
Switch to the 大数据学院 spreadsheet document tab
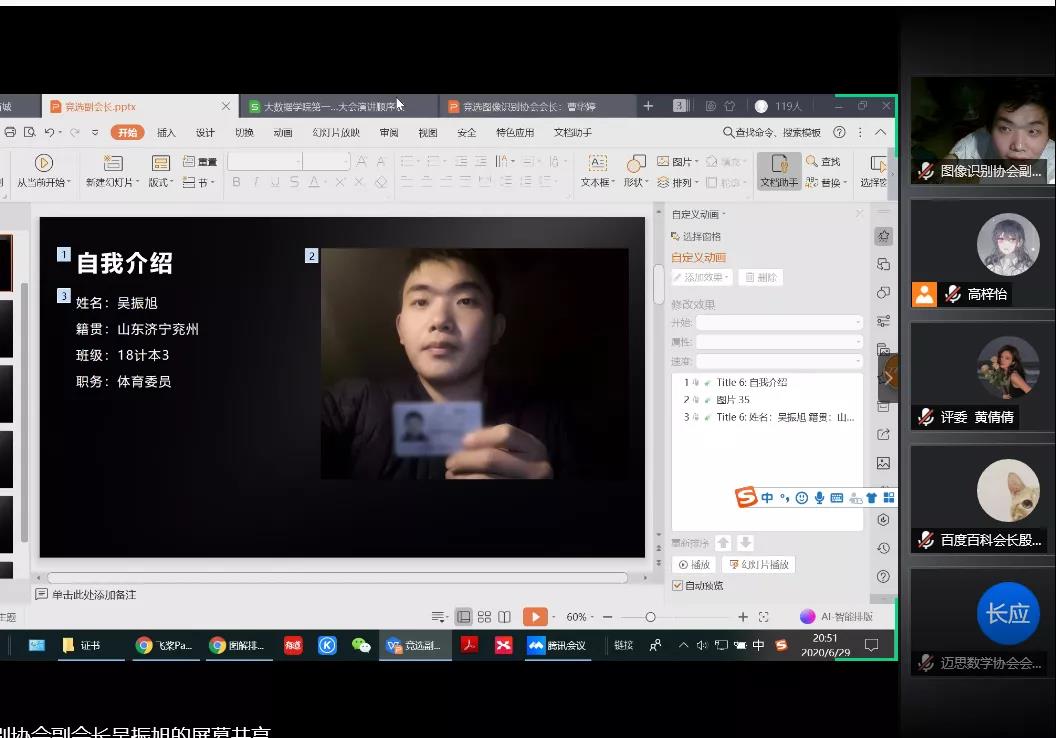[x=337, y=106]
